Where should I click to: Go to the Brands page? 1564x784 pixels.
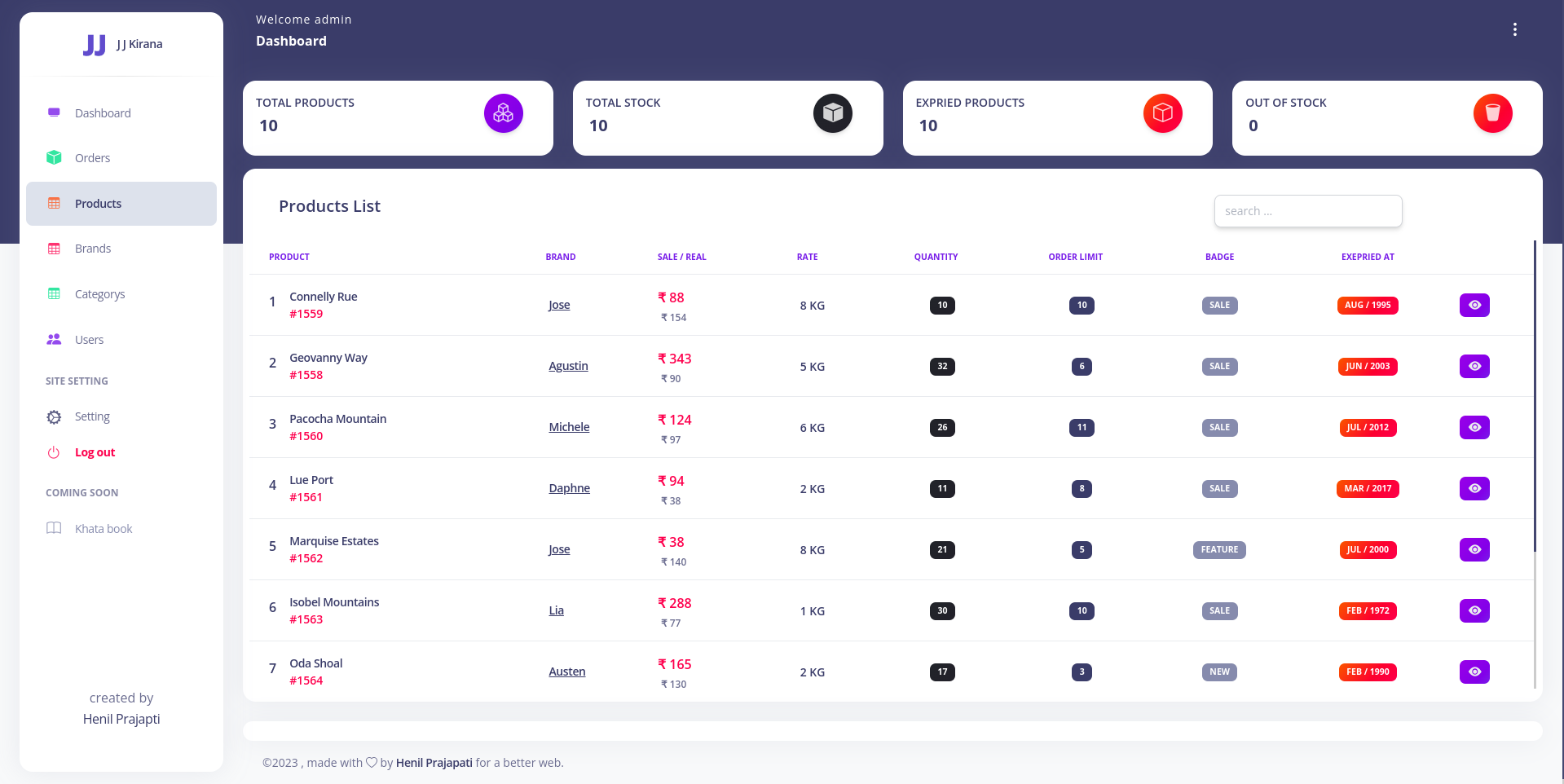coord(92,249)
